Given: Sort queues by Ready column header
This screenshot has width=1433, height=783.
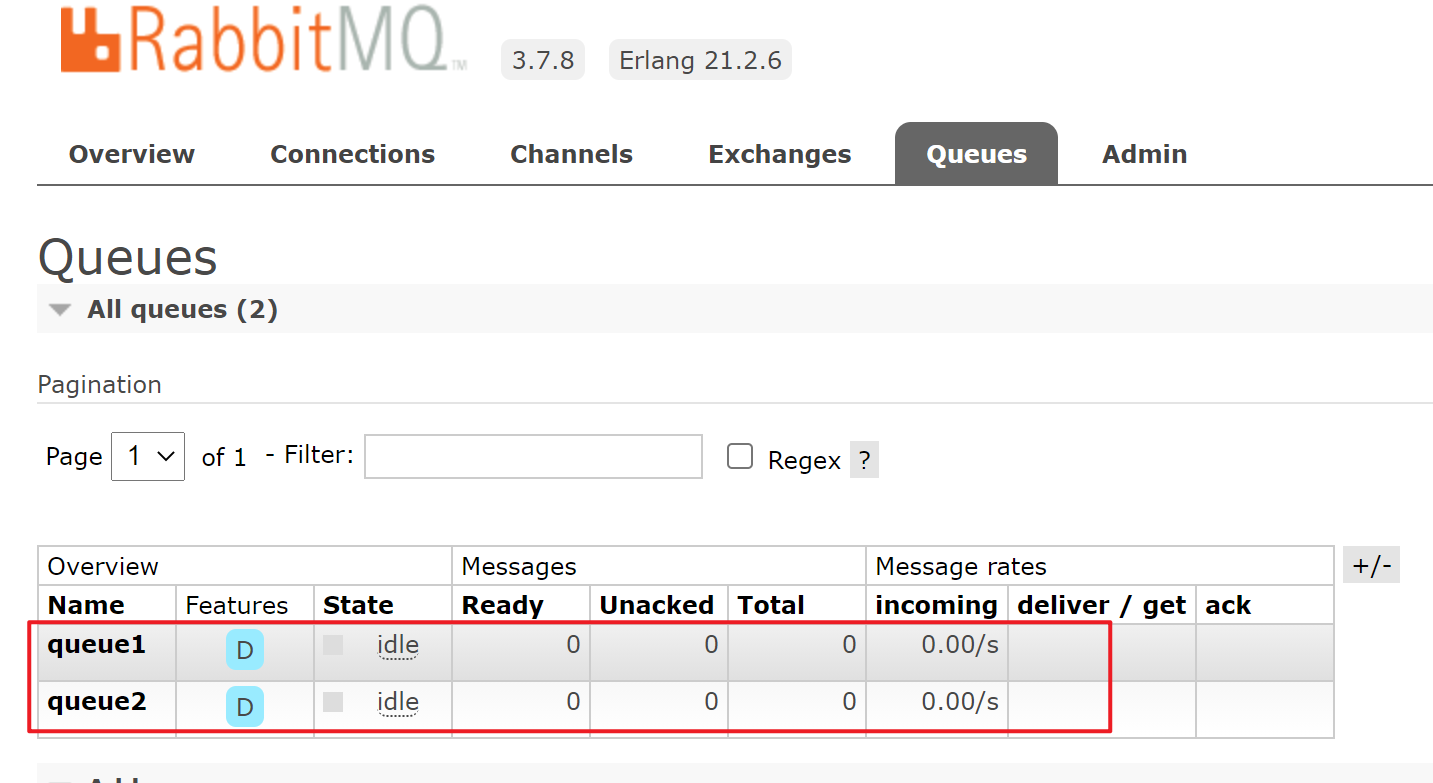Looking at the screenshot, I should click(502, 606).
